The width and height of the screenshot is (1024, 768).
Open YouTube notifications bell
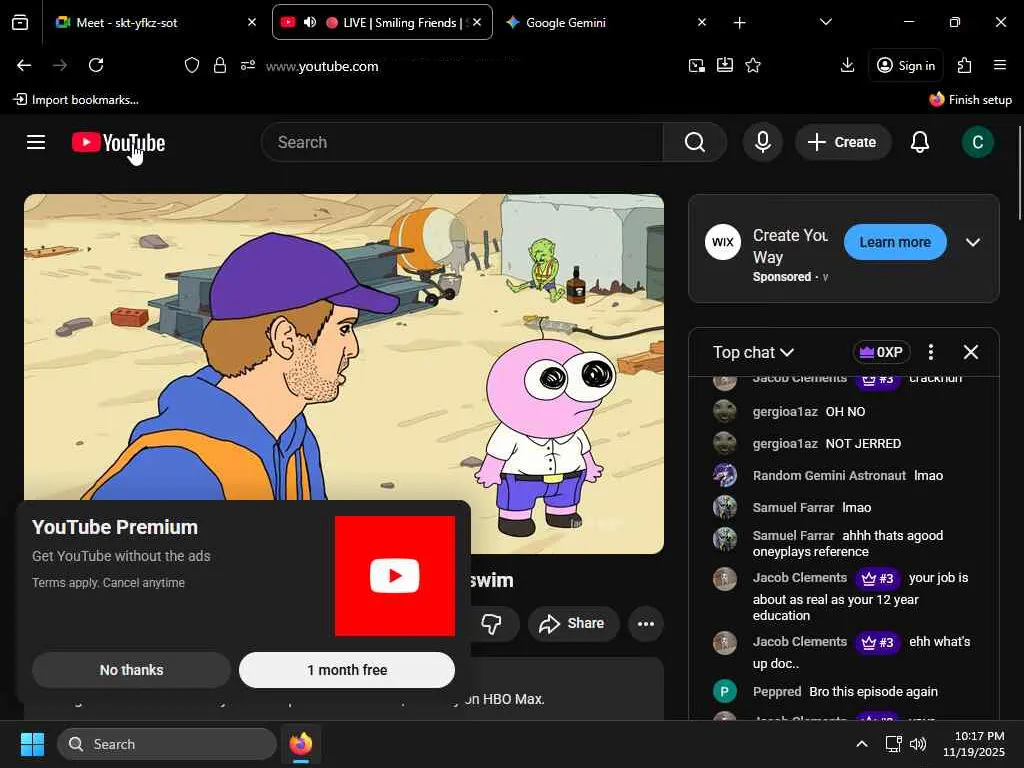[920, 142]
